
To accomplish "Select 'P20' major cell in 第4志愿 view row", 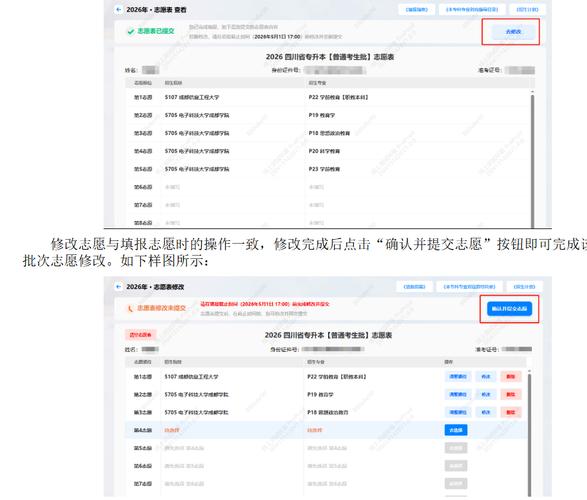I will pos(324,151).
